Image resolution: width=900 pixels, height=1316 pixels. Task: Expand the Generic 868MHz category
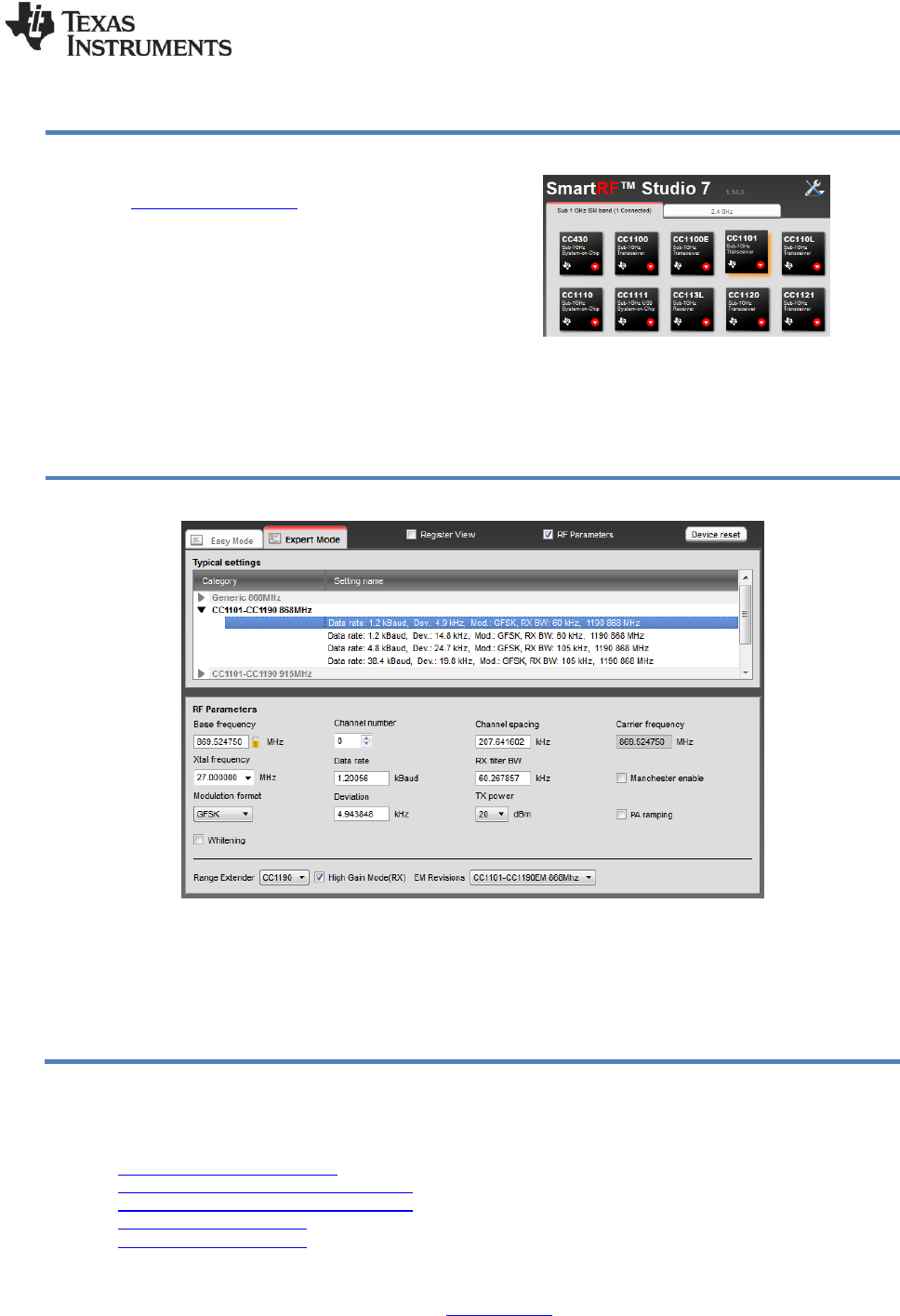(201, 598)
